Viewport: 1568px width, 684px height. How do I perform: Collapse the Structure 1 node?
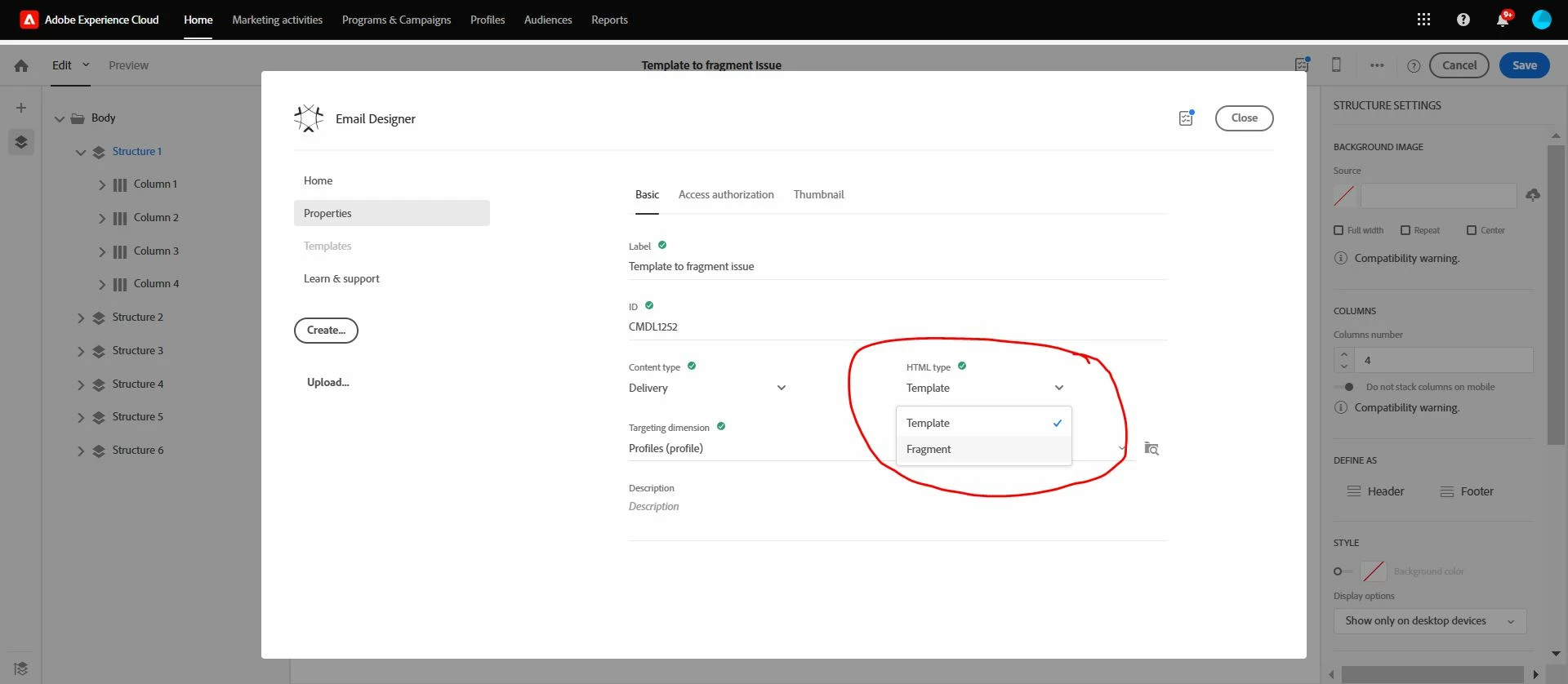point(81,152)
